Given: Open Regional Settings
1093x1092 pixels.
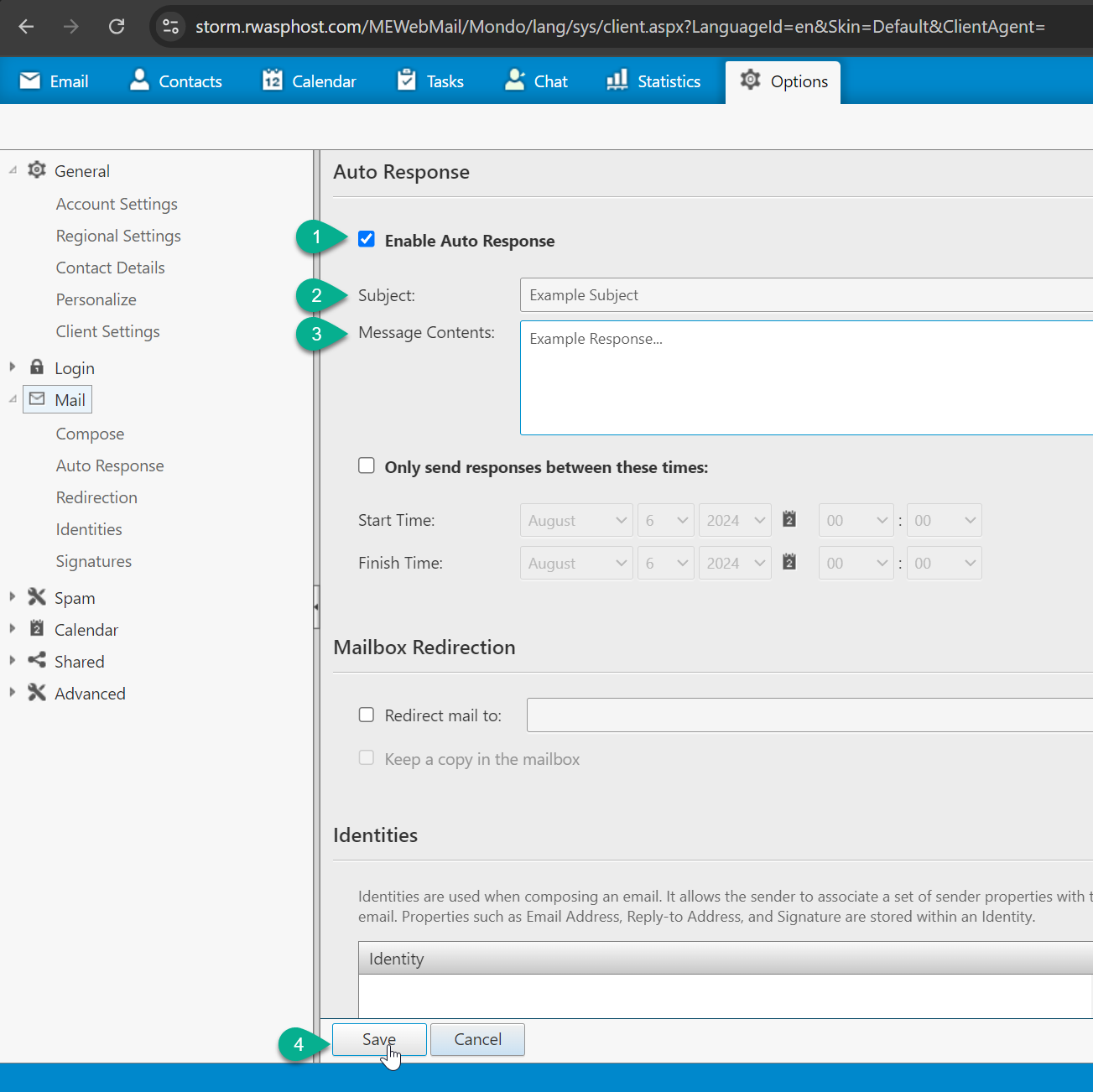Looking at the screenshot, I should click(x=118, y=236).
